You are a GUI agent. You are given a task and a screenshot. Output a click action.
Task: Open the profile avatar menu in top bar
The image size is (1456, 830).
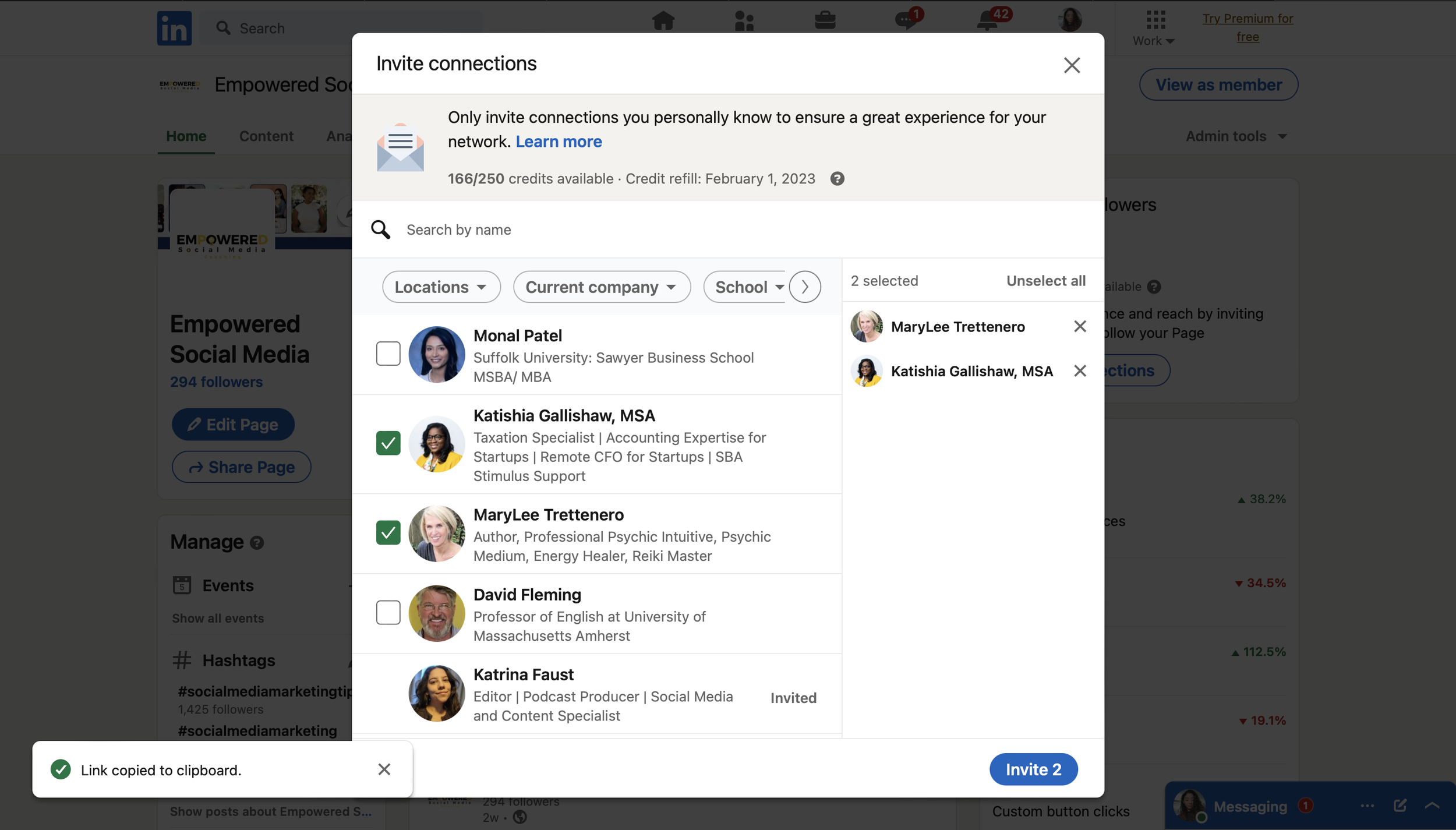(x=1069, y=20)
